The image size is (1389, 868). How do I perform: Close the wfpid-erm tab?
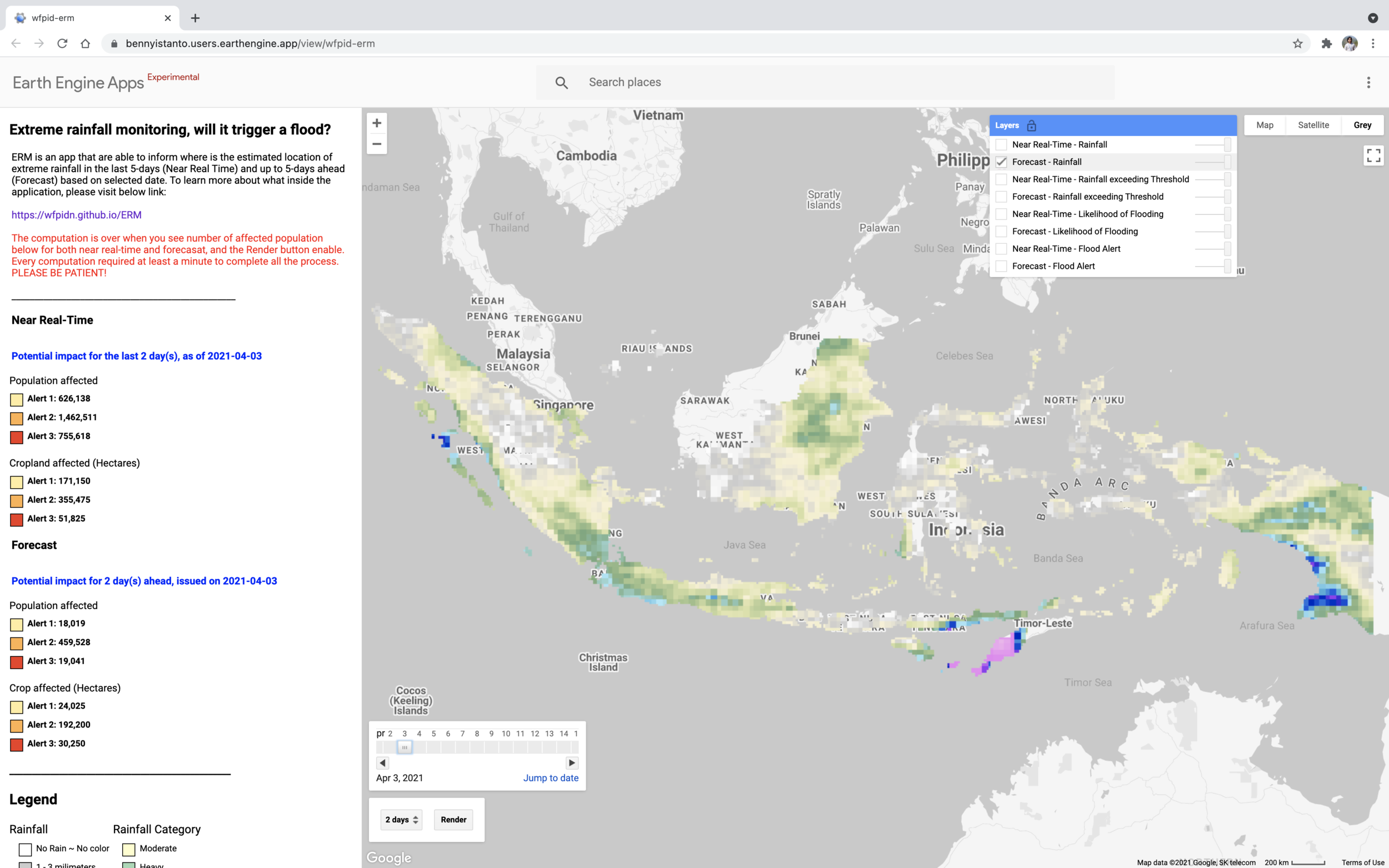(168, 18)
